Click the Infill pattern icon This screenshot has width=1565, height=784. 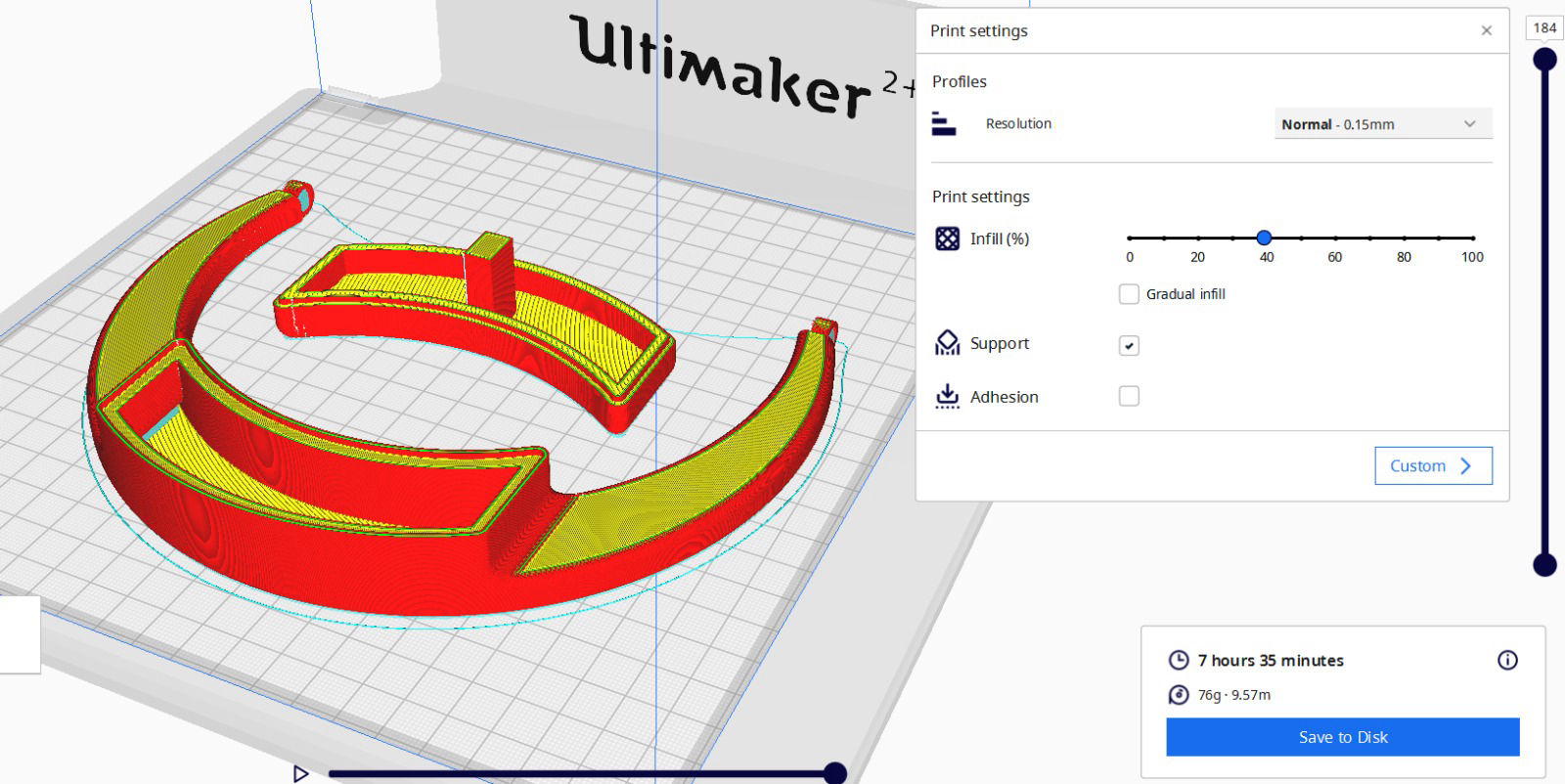tap(948, 239)
